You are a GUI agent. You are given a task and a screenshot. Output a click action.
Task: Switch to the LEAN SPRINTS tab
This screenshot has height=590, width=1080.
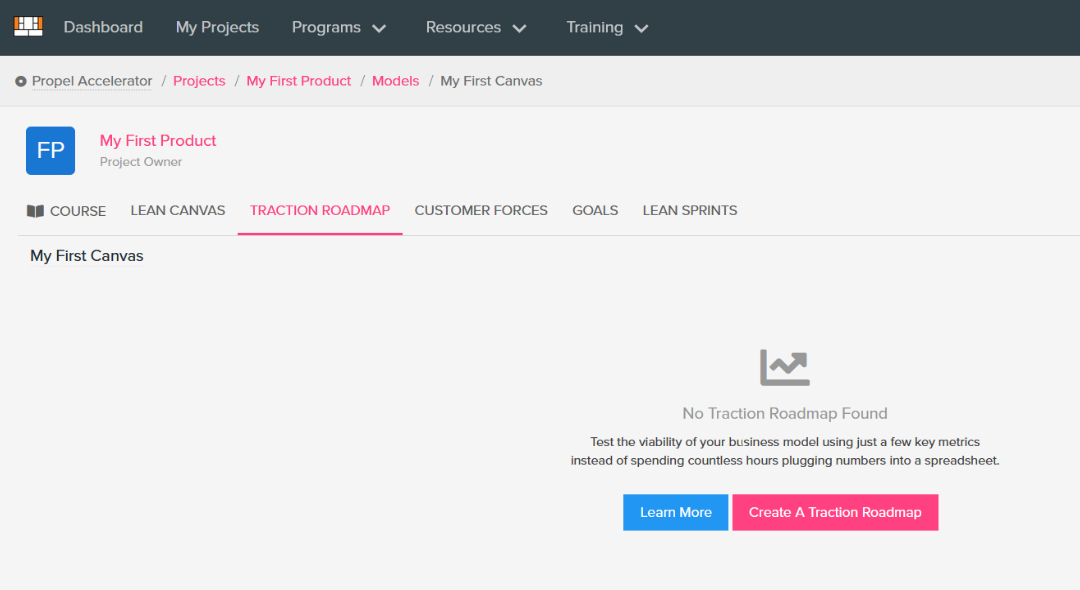pos(689,211)
